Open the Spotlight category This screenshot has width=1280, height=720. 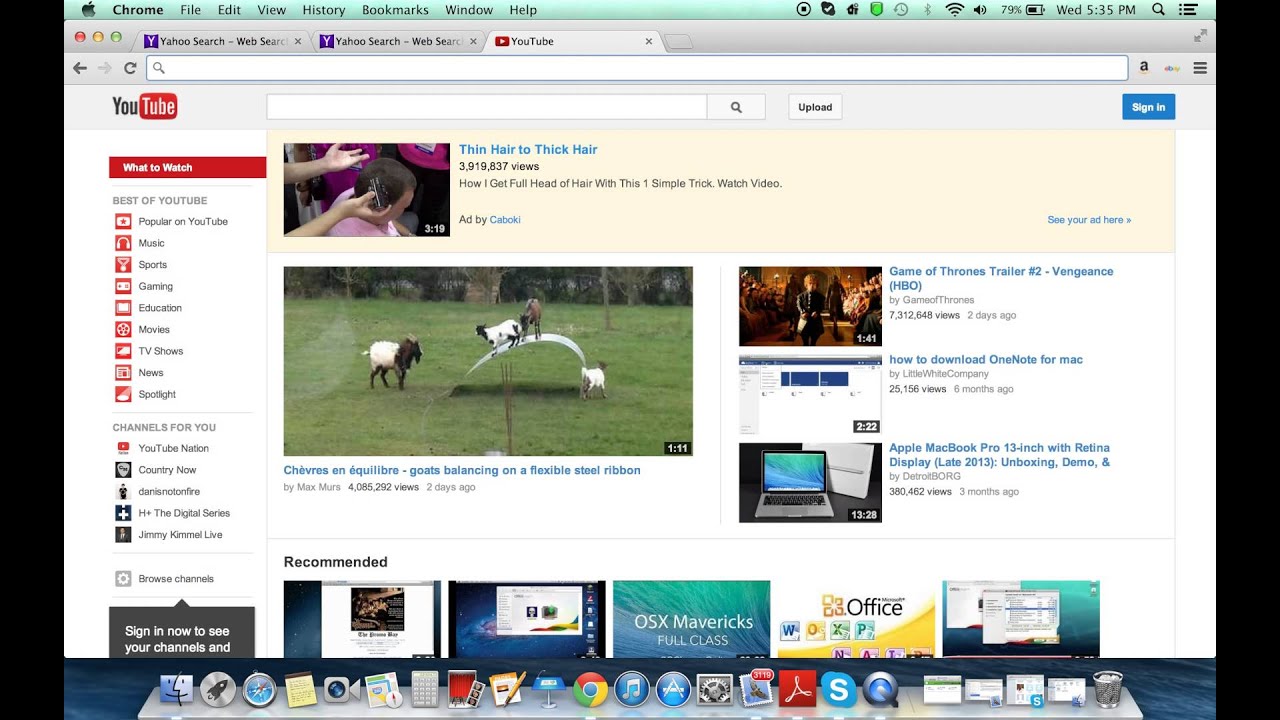(x=157, y=394)
